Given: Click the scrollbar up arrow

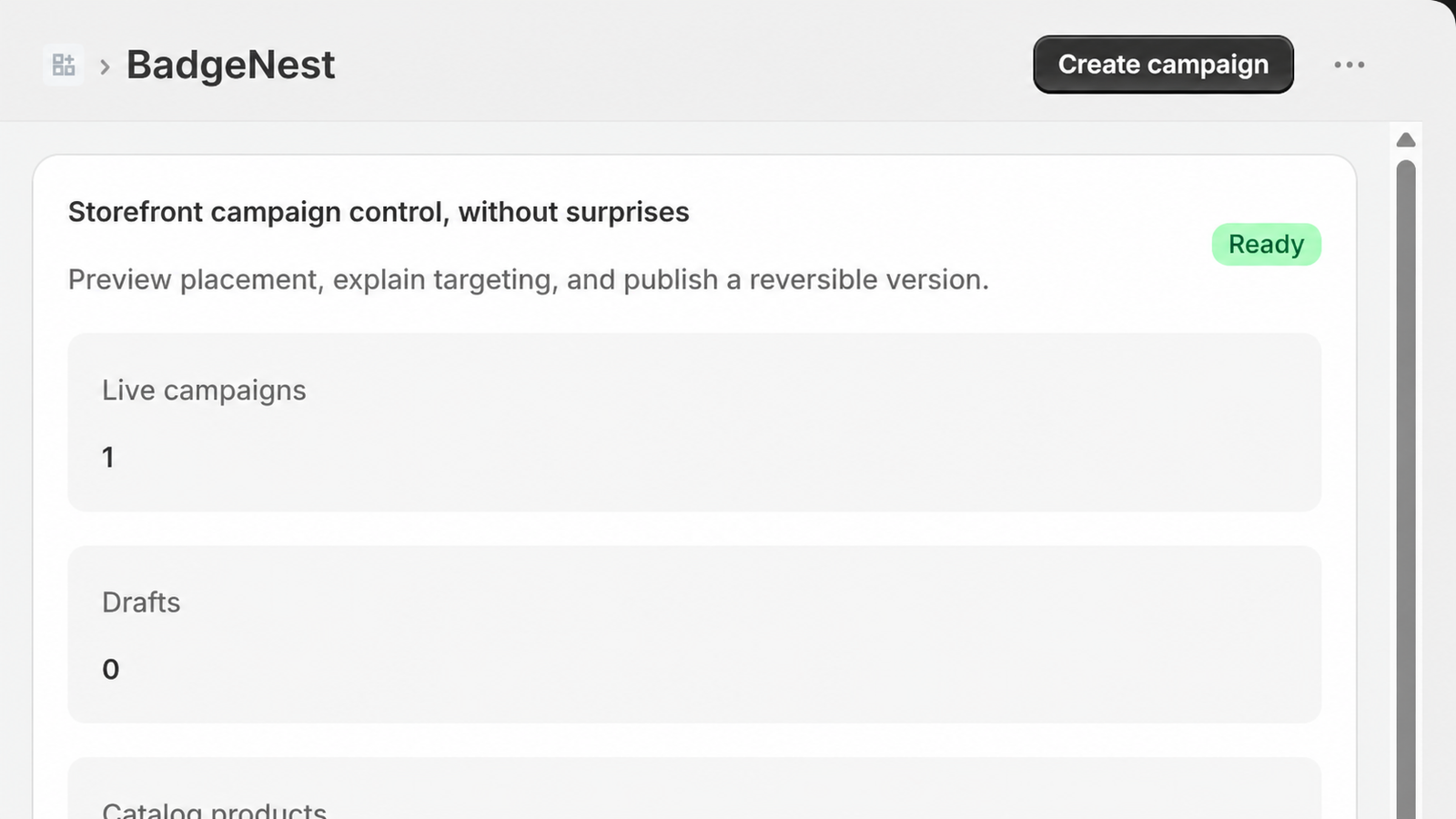Looking at the screenshot, I should (1406, 139).
